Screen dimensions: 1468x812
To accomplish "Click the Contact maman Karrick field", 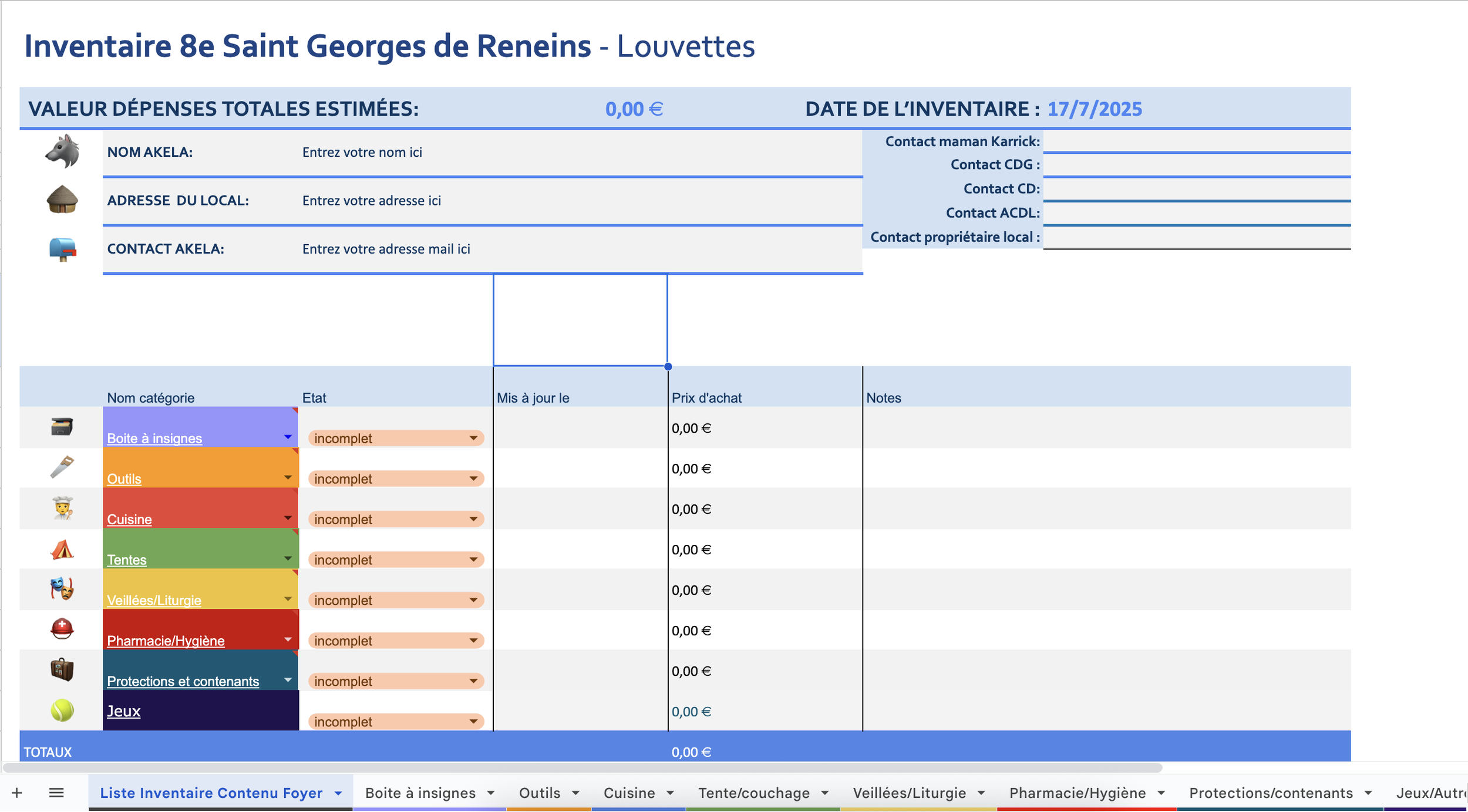I will tap(1197, 141).
